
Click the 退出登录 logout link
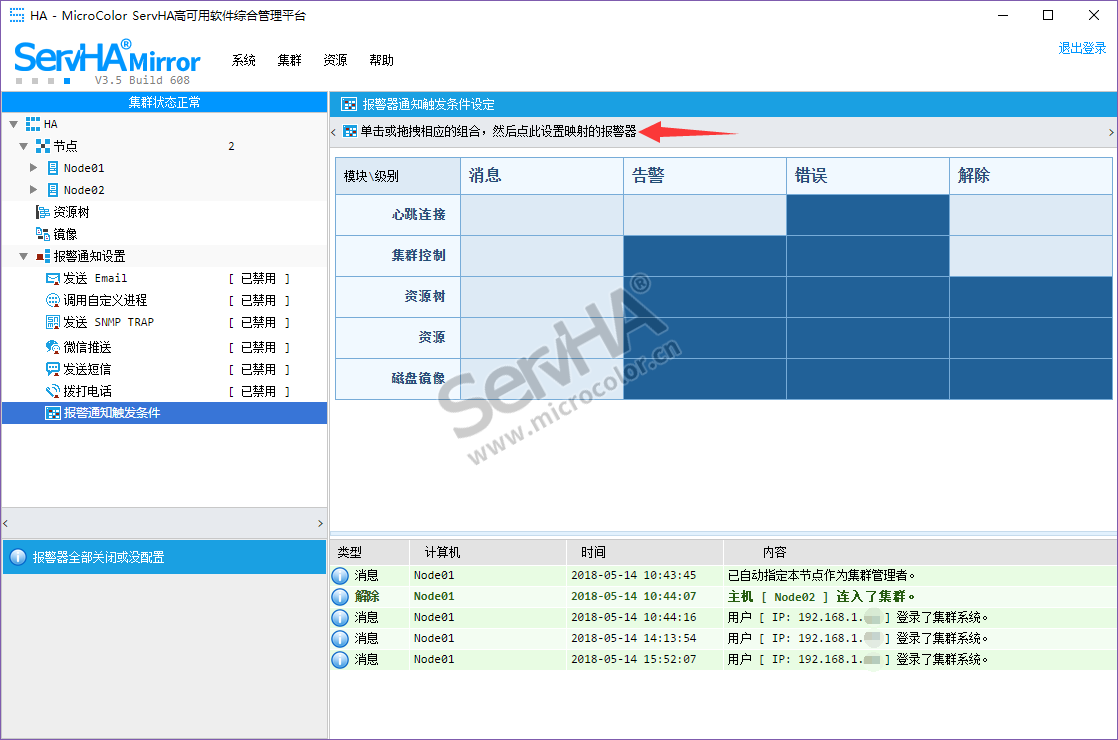tap(1082, 48)
